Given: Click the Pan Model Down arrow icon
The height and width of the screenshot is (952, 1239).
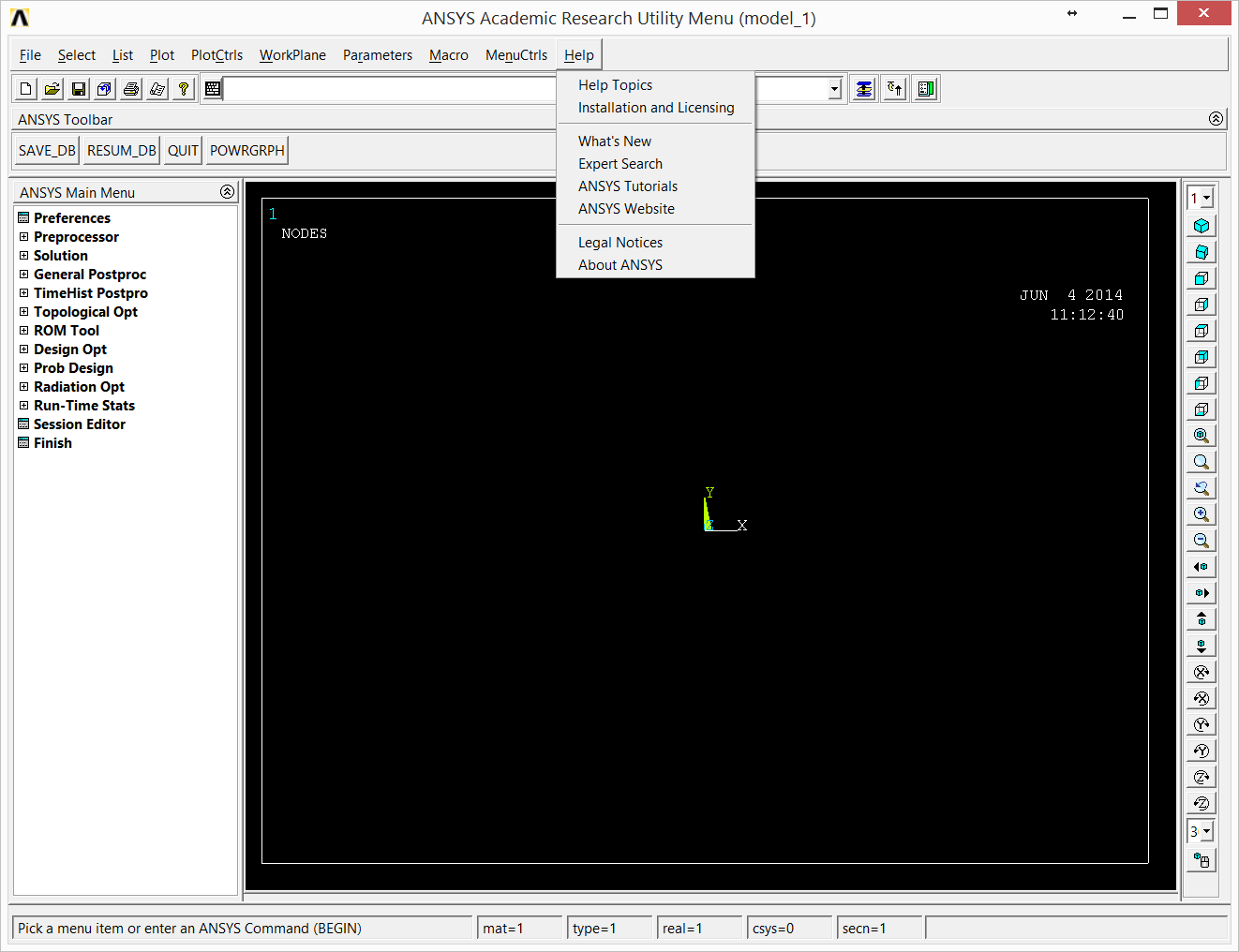Looking at the screenshot, I should pos(1202,646).
